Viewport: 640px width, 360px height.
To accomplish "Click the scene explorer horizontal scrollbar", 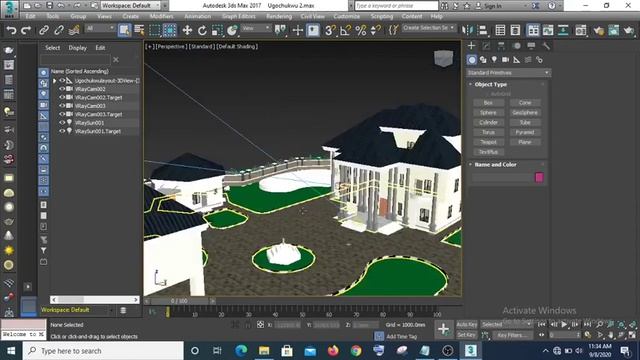I will pos(94,300).
